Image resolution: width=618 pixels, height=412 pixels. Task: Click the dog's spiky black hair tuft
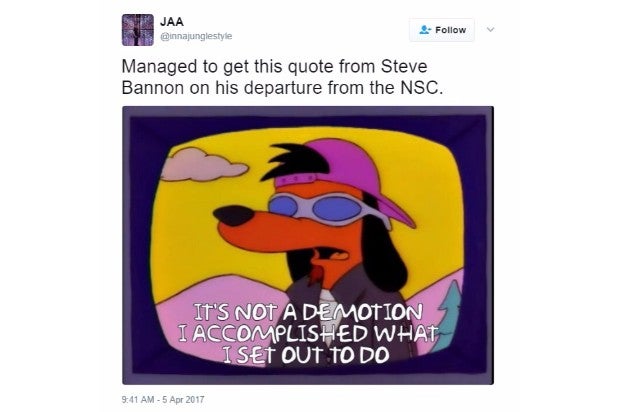pos(294,161)
